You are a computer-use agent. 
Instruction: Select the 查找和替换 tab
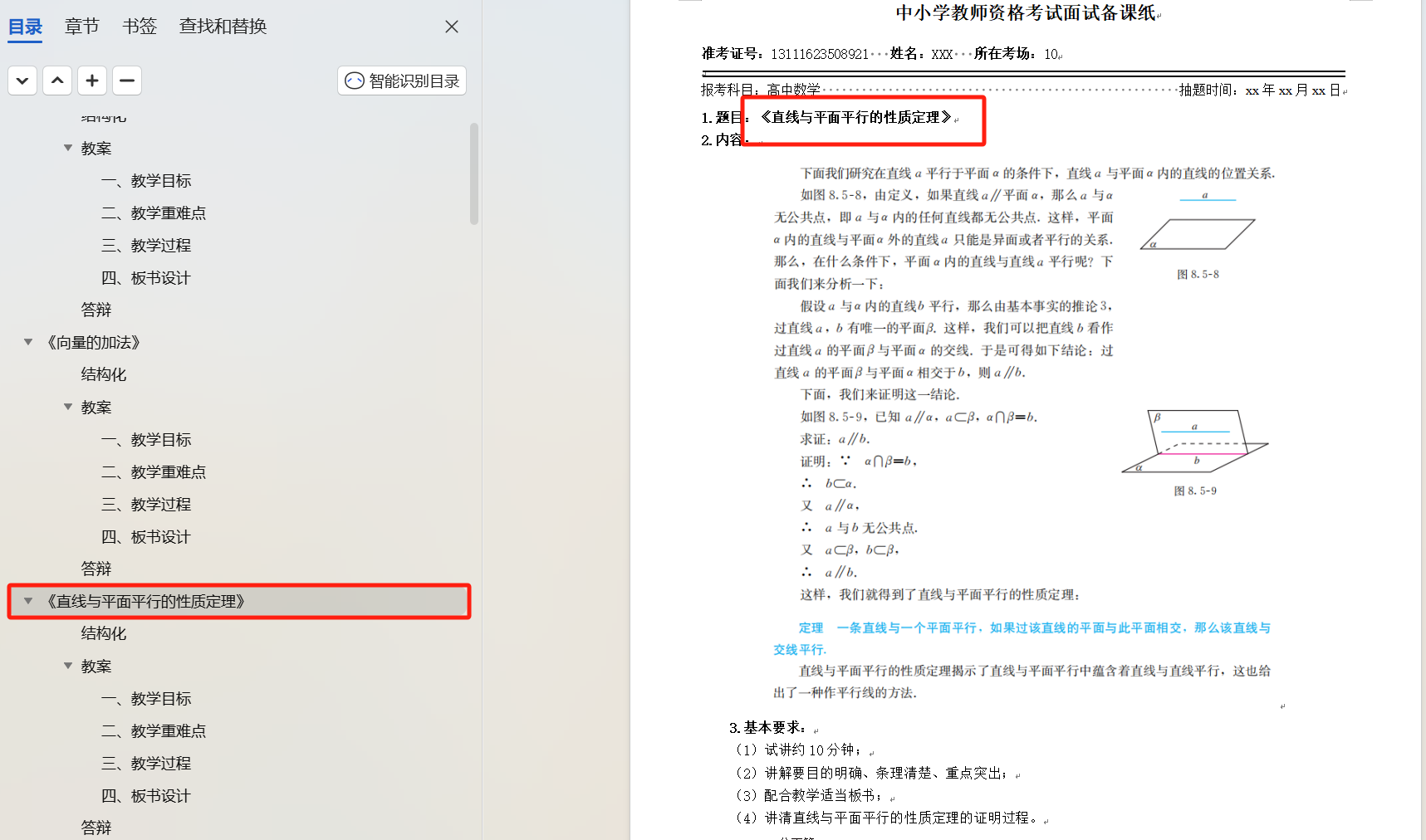[223, 27]
